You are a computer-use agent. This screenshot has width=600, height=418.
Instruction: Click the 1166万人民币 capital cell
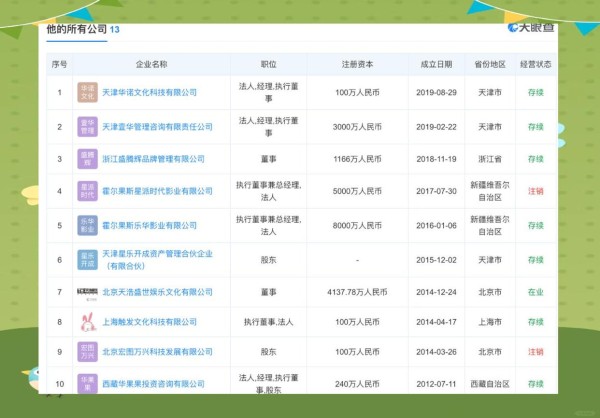click(x=357, y=159)
